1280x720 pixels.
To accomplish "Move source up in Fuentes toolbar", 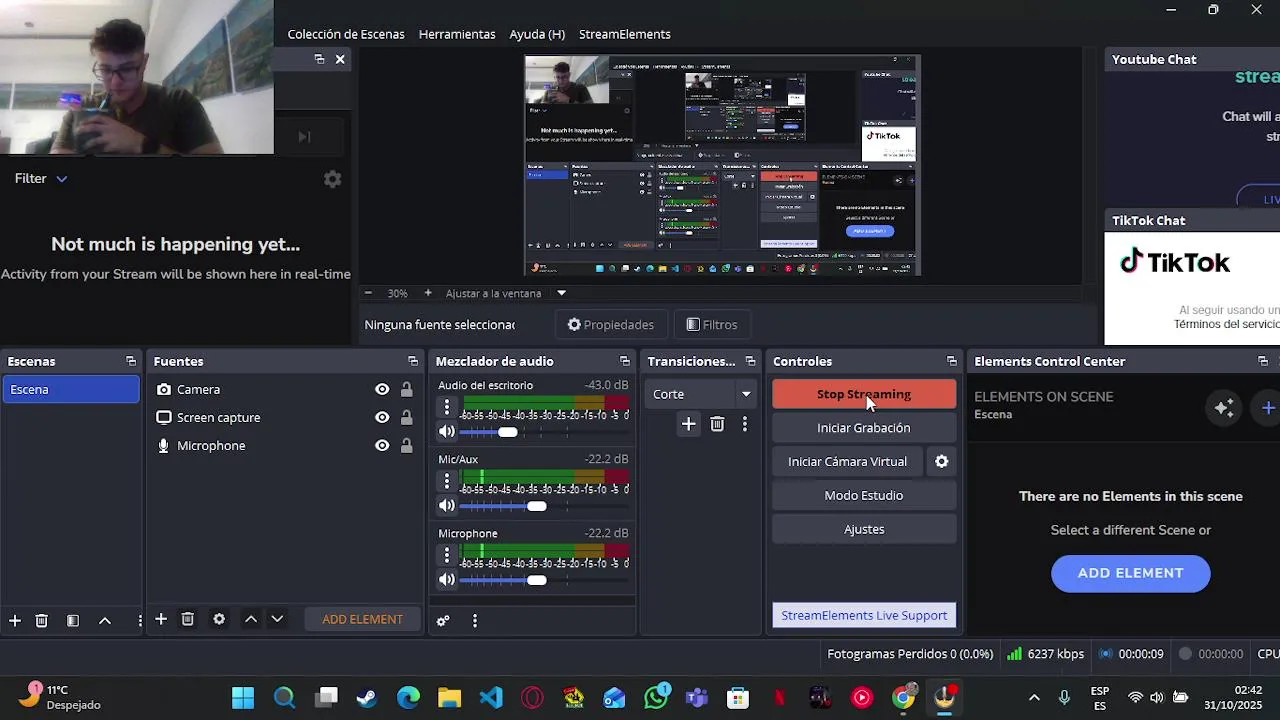I will (x=251, y=620).
